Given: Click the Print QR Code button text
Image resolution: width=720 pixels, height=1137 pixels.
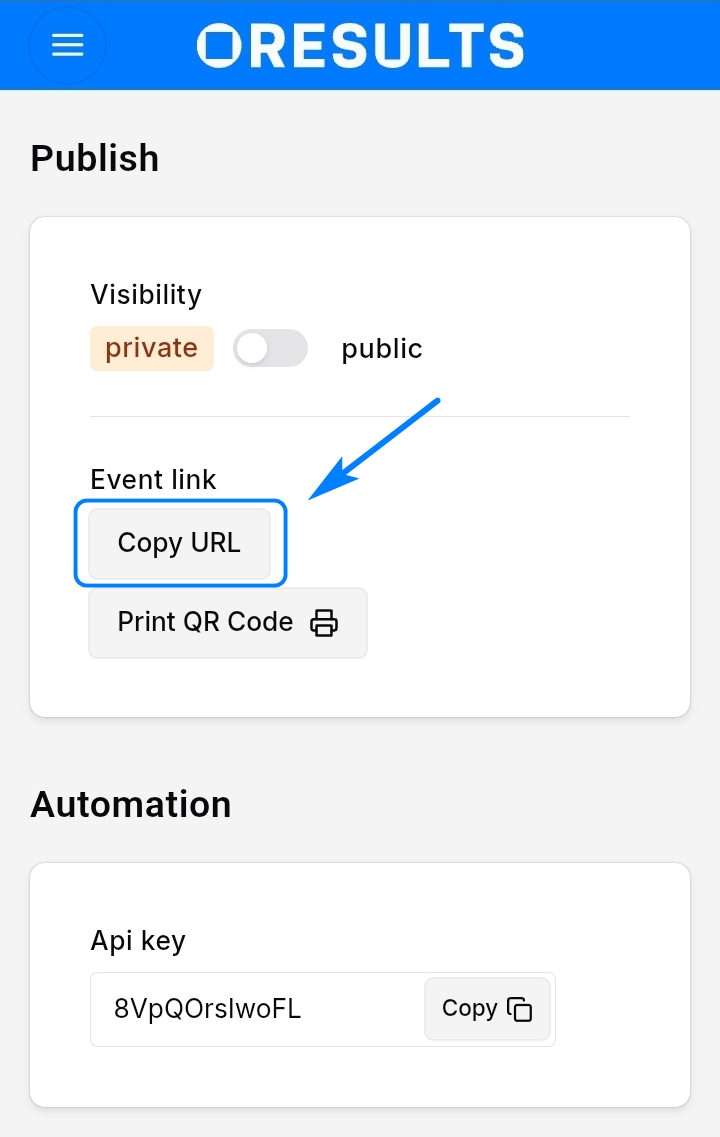Looking at the screenshot, I should tap(205, 622).
